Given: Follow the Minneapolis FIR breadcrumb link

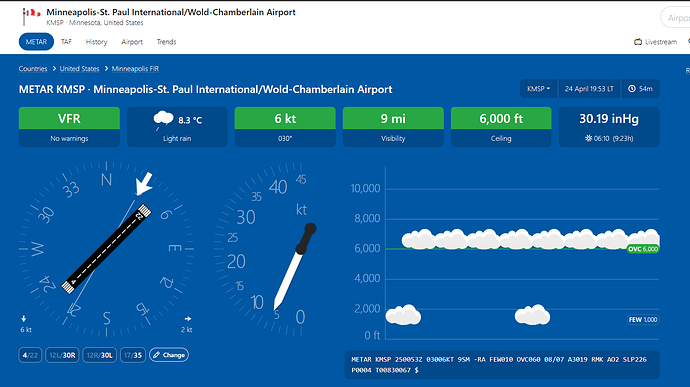Looking at the screenshot, I should [135, 69].
